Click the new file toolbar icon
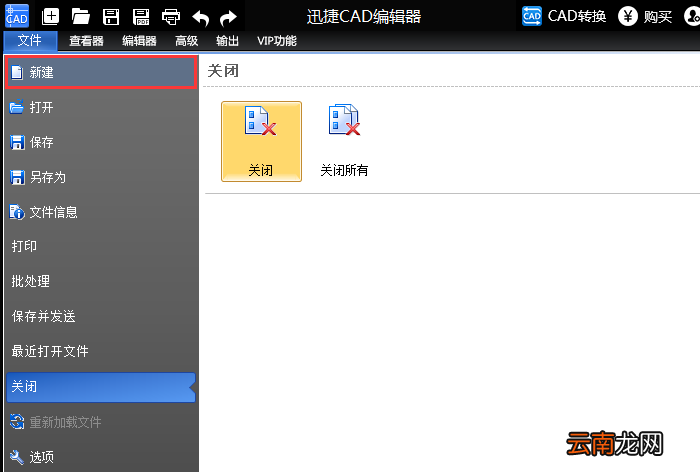The height and width of the screenshot is (472, 700). click(50, 17)
